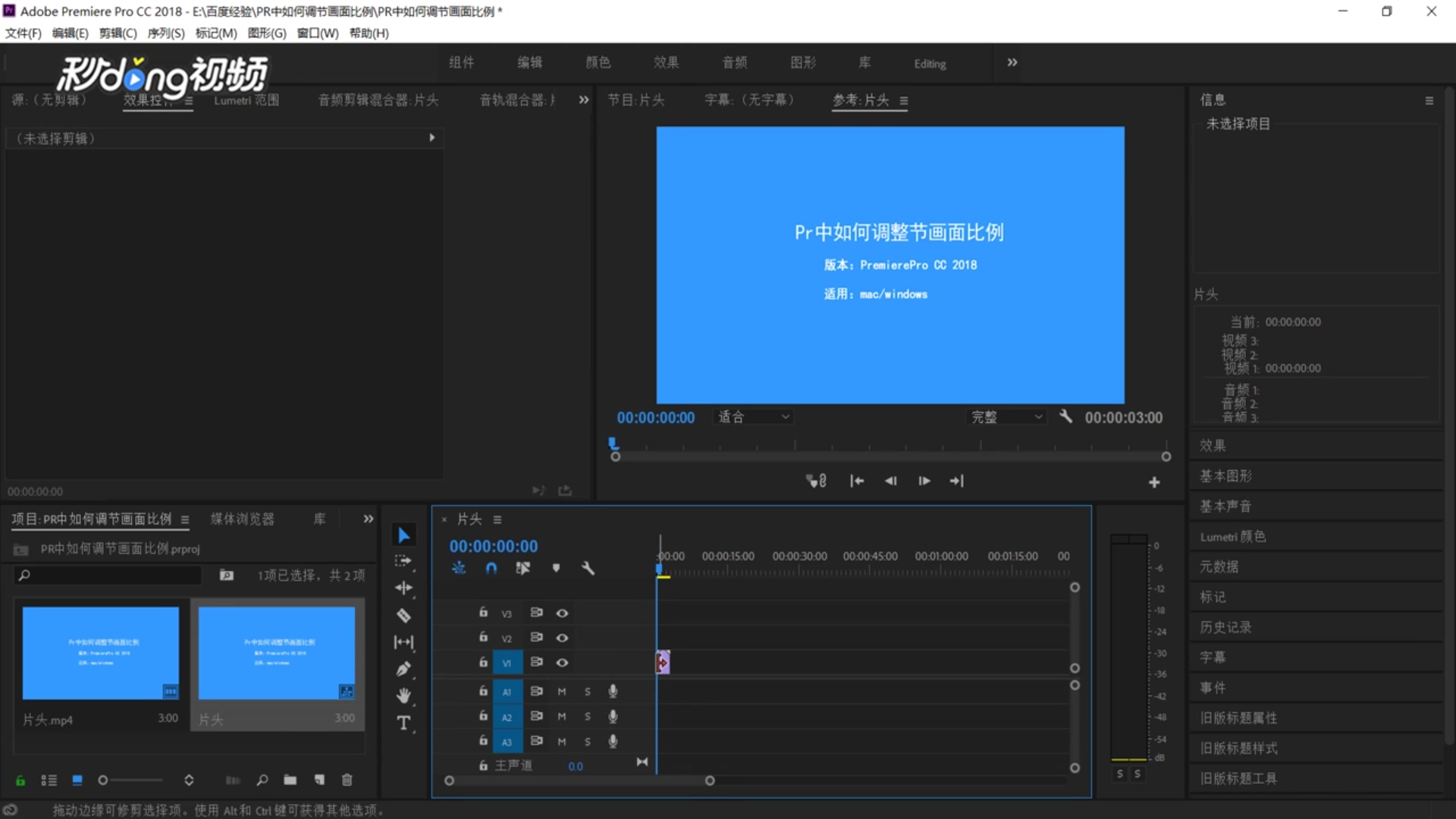The height and width of the screenshot is (819, 1456).
Task: Switch Project panel to Icon view
Action: (77, 780)
